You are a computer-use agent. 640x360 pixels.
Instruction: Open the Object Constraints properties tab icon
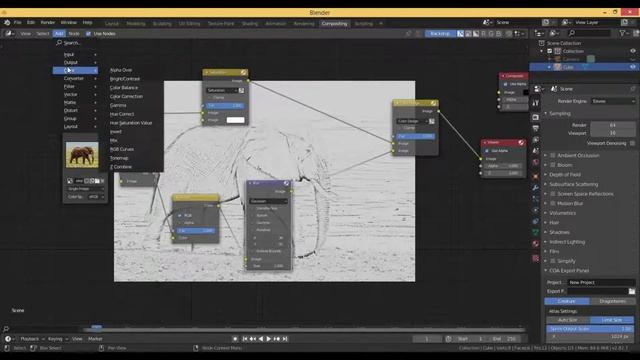[x=536, y=221]
